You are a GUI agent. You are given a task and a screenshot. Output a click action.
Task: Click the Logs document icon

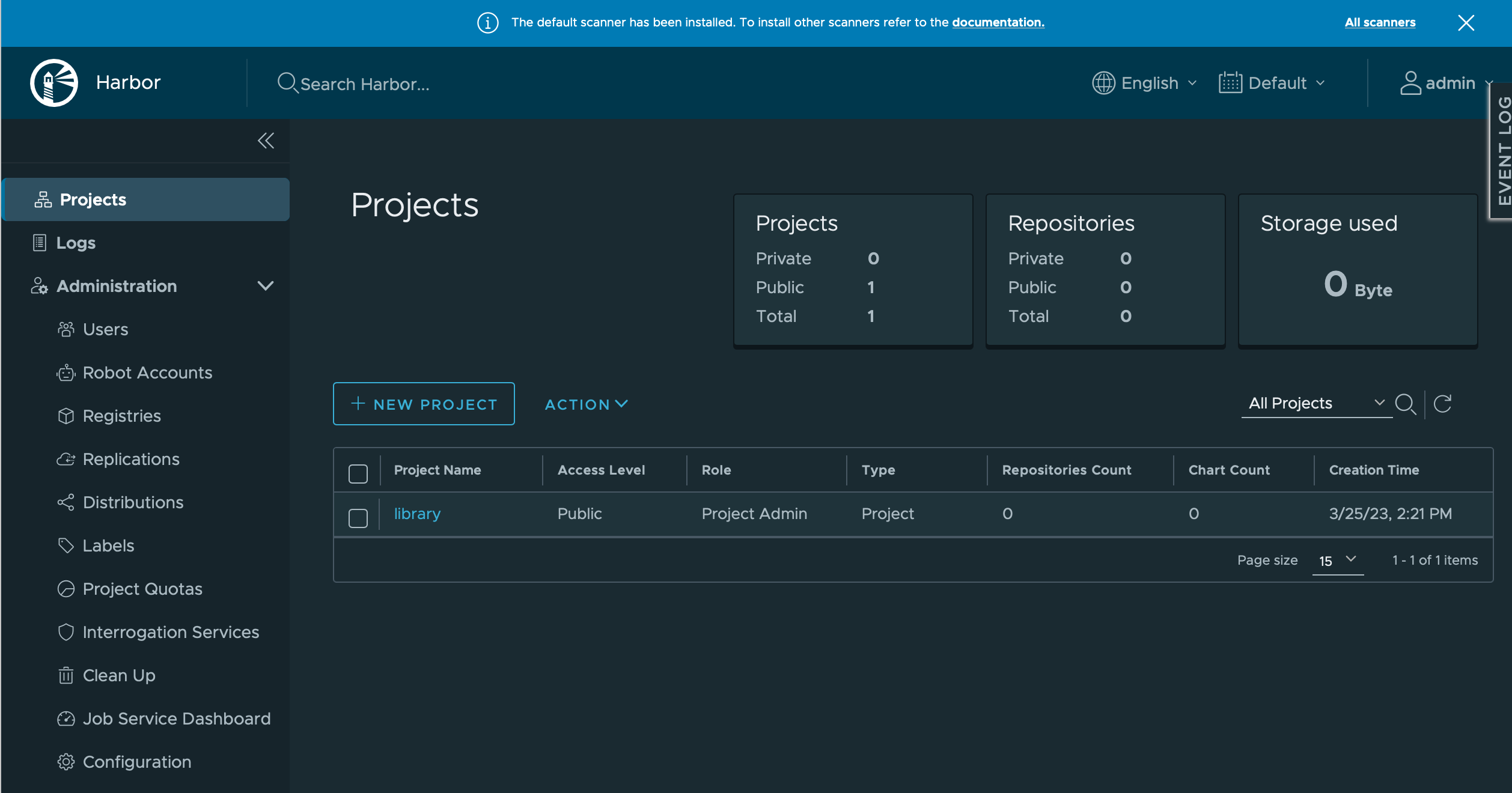[x=40, y=243]
